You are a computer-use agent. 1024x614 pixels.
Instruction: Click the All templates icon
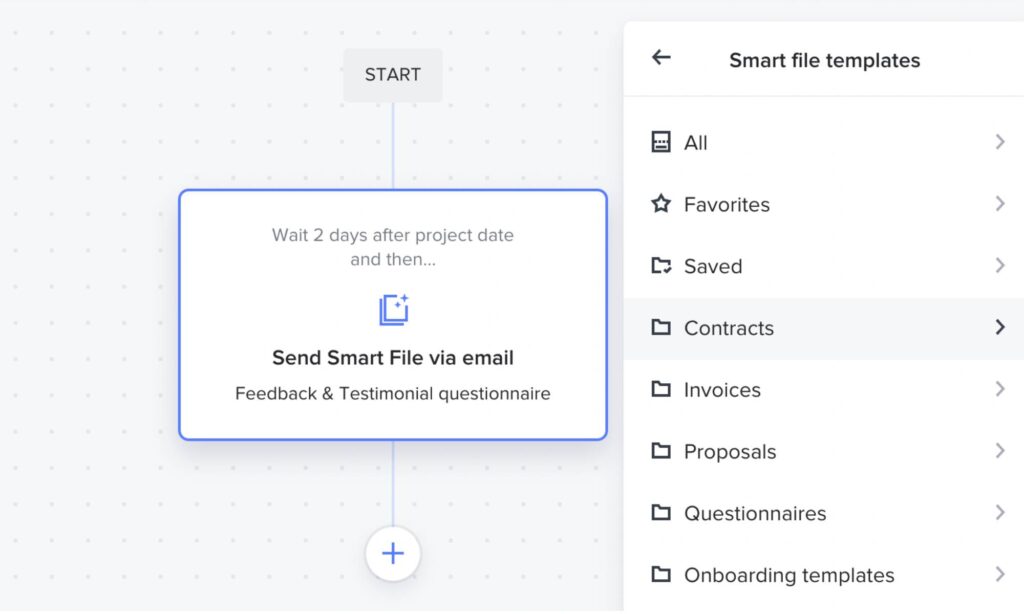click(661, 142)
